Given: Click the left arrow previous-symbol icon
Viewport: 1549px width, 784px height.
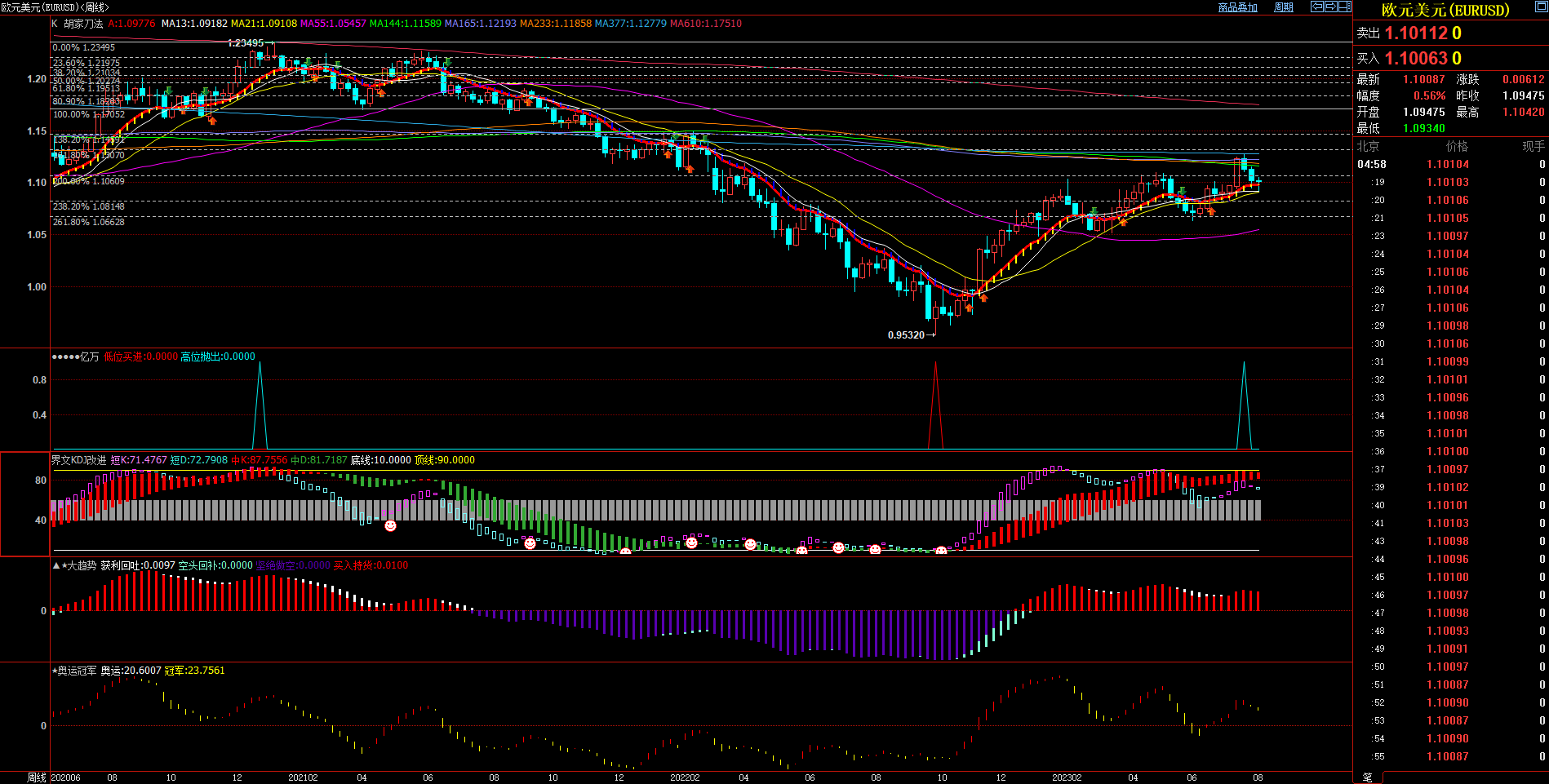Looking at the screenshot, I should click(x=1317, y=7).
